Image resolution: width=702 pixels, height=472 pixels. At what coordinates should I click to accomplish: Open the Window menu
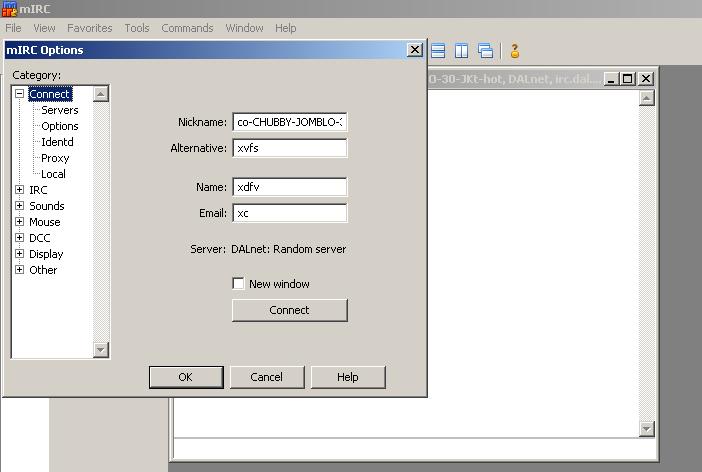coord(244,28)
